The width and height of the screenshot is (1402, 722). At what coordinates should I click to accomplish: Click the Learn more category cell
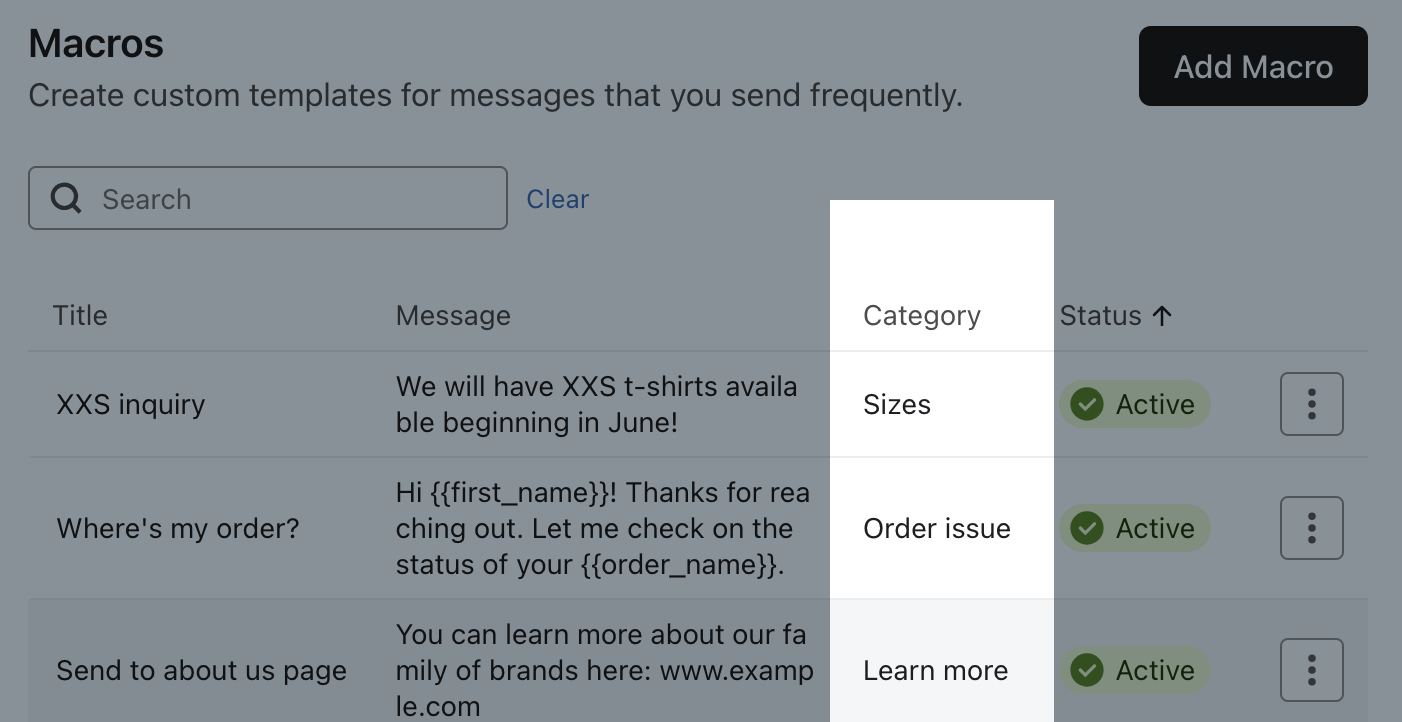(935, 670)
